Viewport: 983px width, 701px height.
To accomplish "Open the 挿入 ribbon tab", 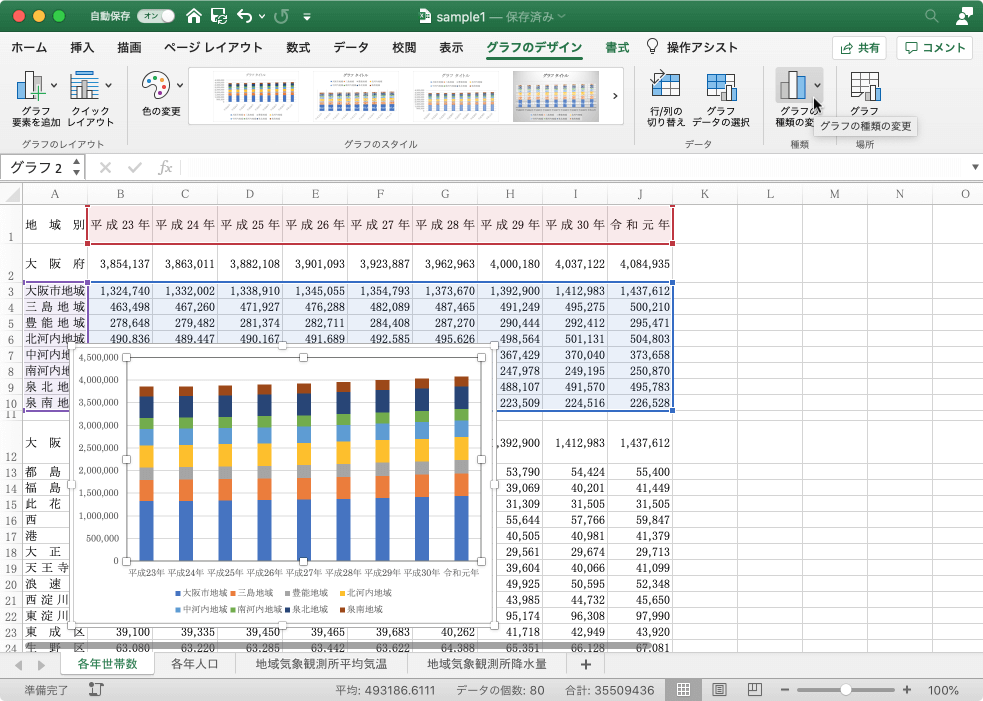I will pos(82,47).
